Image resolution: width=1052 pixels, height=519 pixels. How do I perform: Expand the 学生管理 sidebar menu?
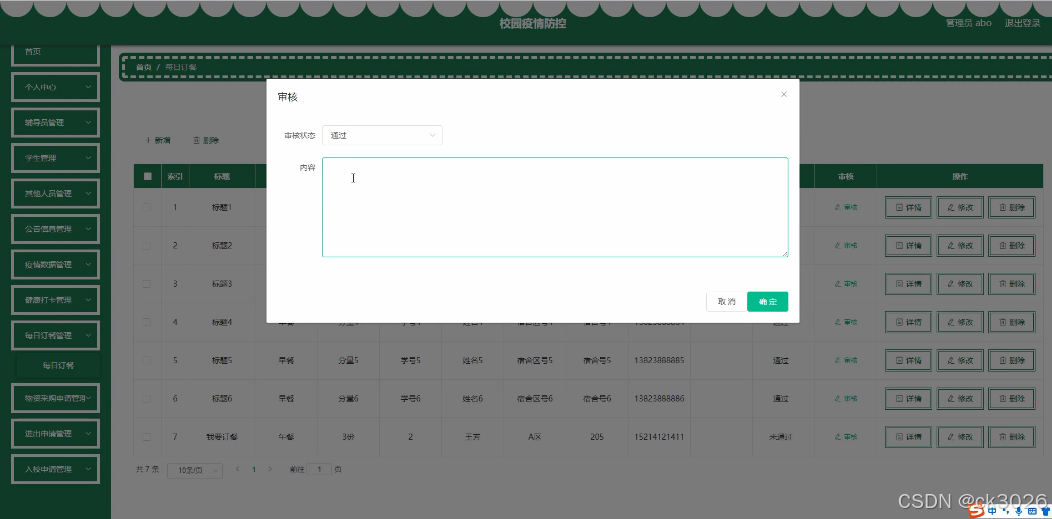(55, 158)
